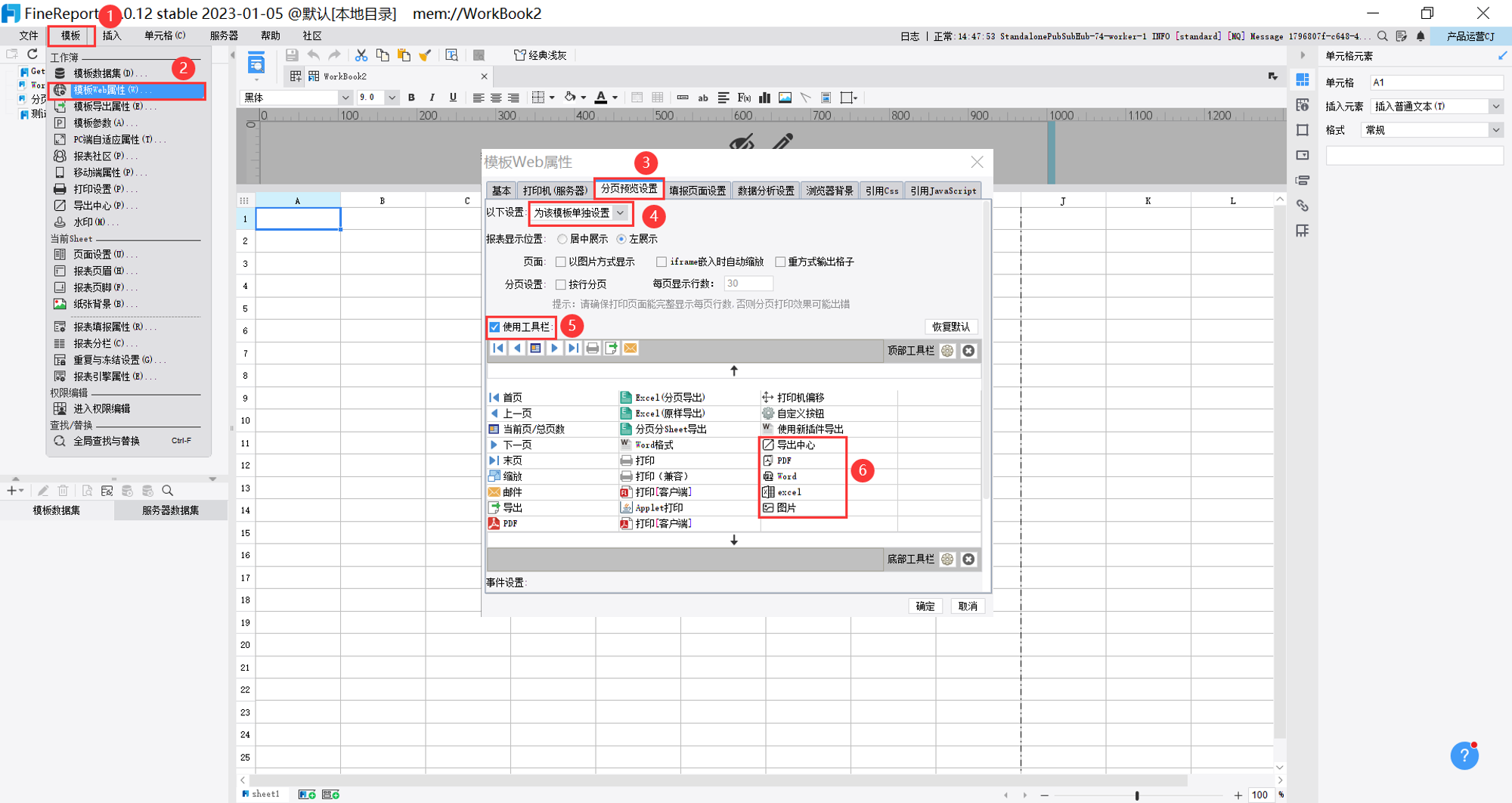
Task: Click the down arrow to move button to bottom toolbar
Action: pos(734,540)
